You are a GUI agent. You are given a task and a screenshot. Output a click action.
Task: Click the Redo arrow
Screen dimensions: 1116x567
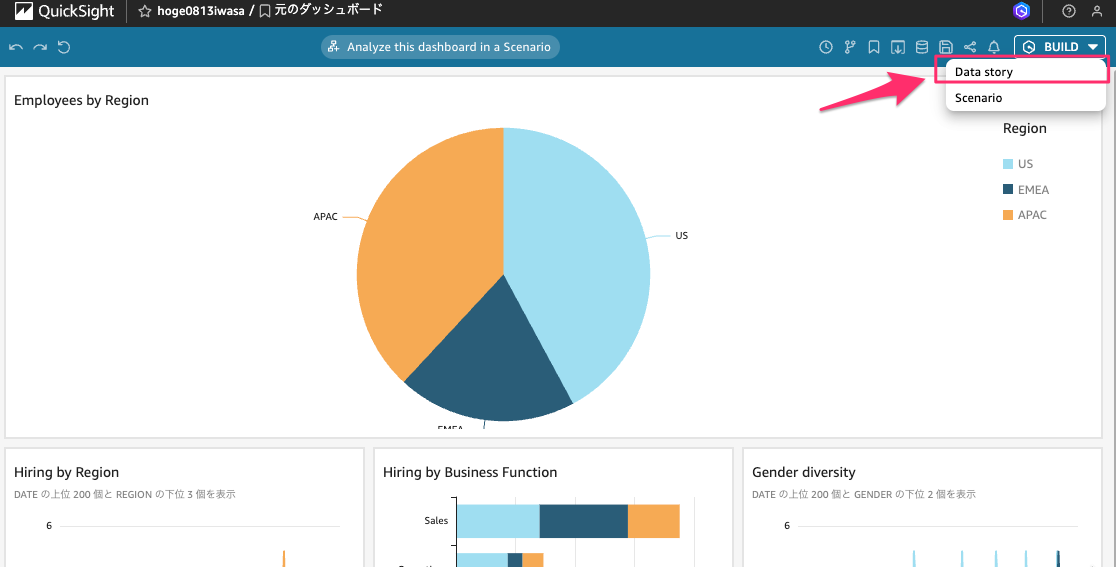40,47
